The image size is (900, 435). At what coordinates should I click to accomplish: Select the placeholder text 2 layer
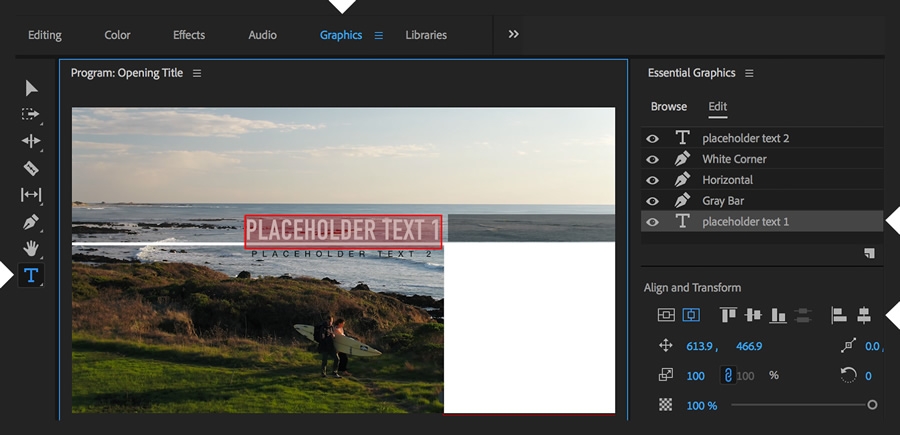click(x=762, y=138)
